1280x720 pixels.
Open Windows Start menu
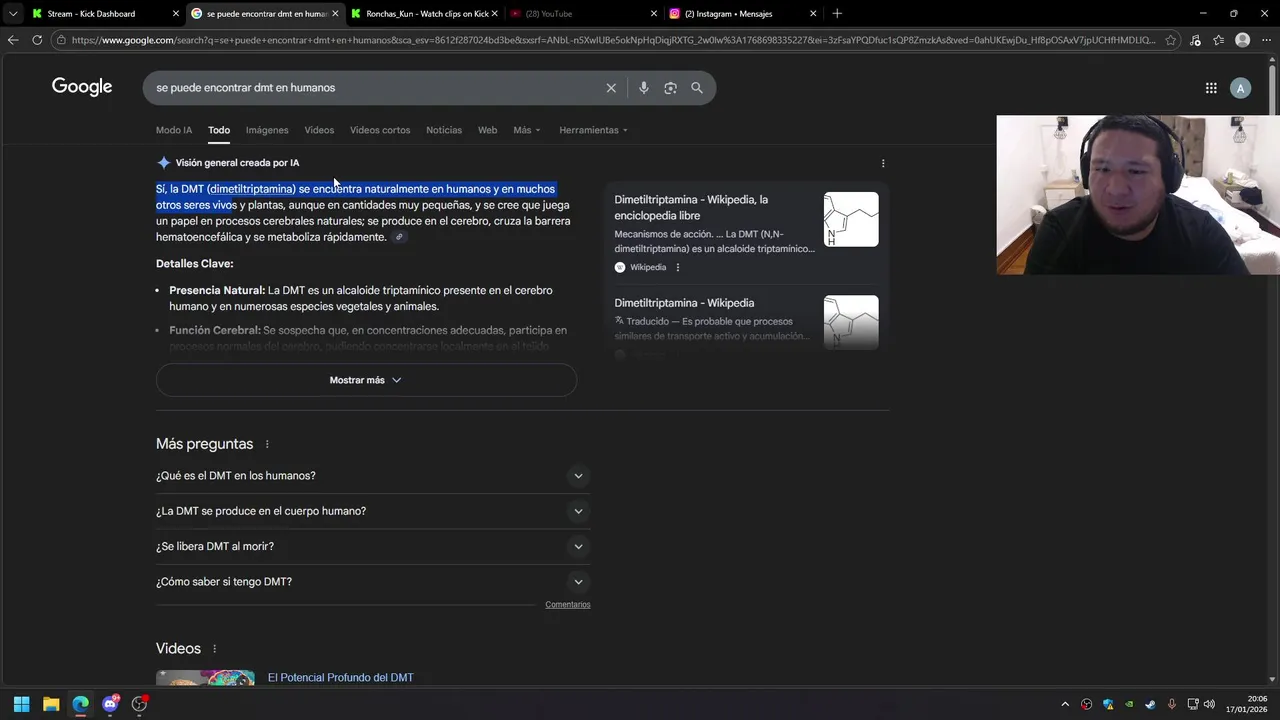[x=21, y=704]
